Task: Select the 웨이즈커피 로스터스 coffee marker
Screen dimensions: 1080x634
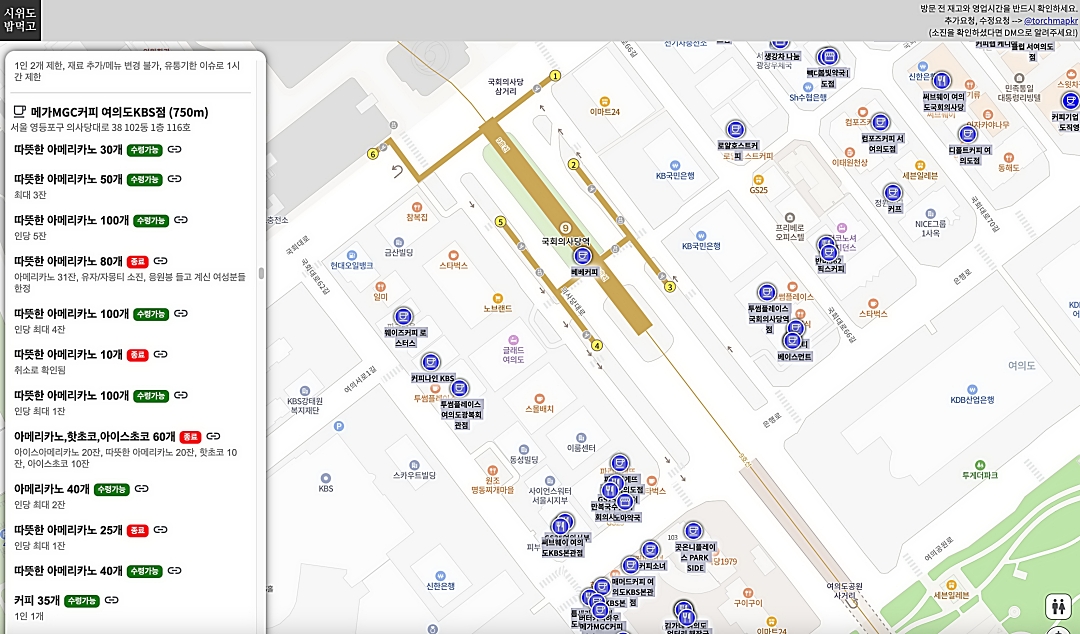Action: point(403,317)
